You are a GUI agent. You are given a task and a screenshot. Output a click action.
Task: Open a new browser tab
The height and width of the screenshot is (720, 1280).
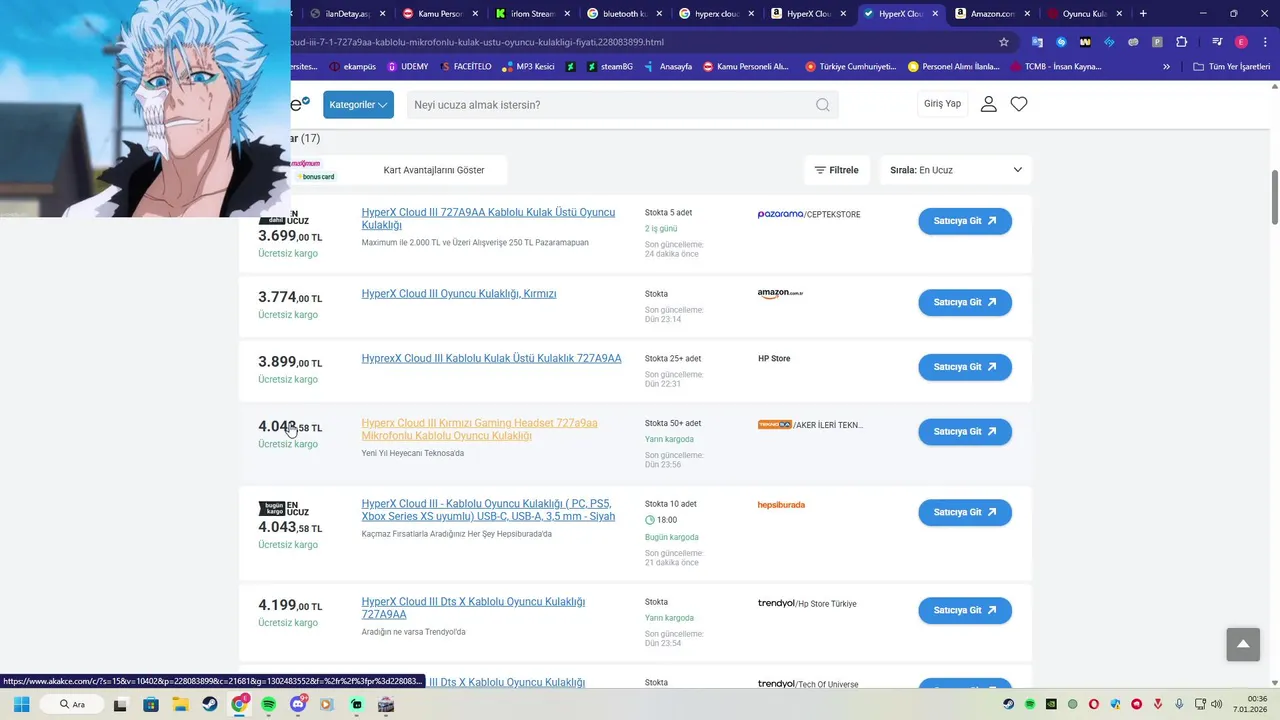pyautogui.click(x=1143, y=14)
